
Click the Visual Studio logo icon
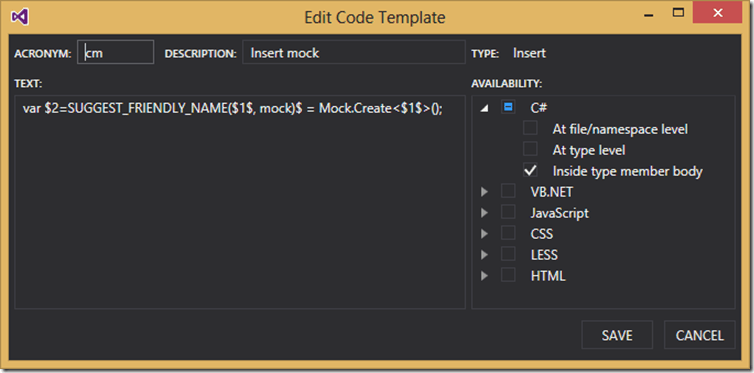point(20,17)
